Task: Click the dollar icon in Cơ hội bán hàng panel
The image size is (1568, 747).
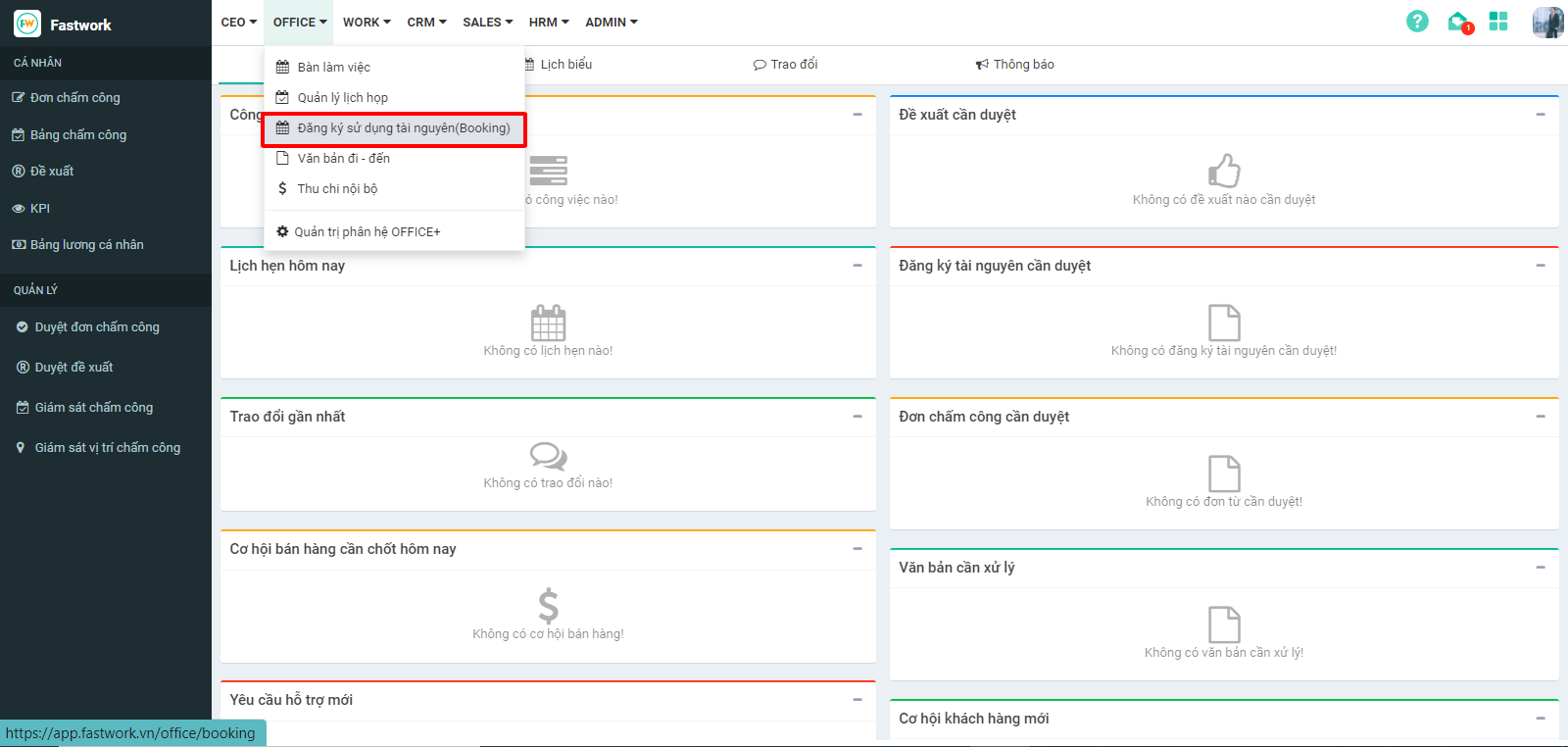Action: point(548,606)
